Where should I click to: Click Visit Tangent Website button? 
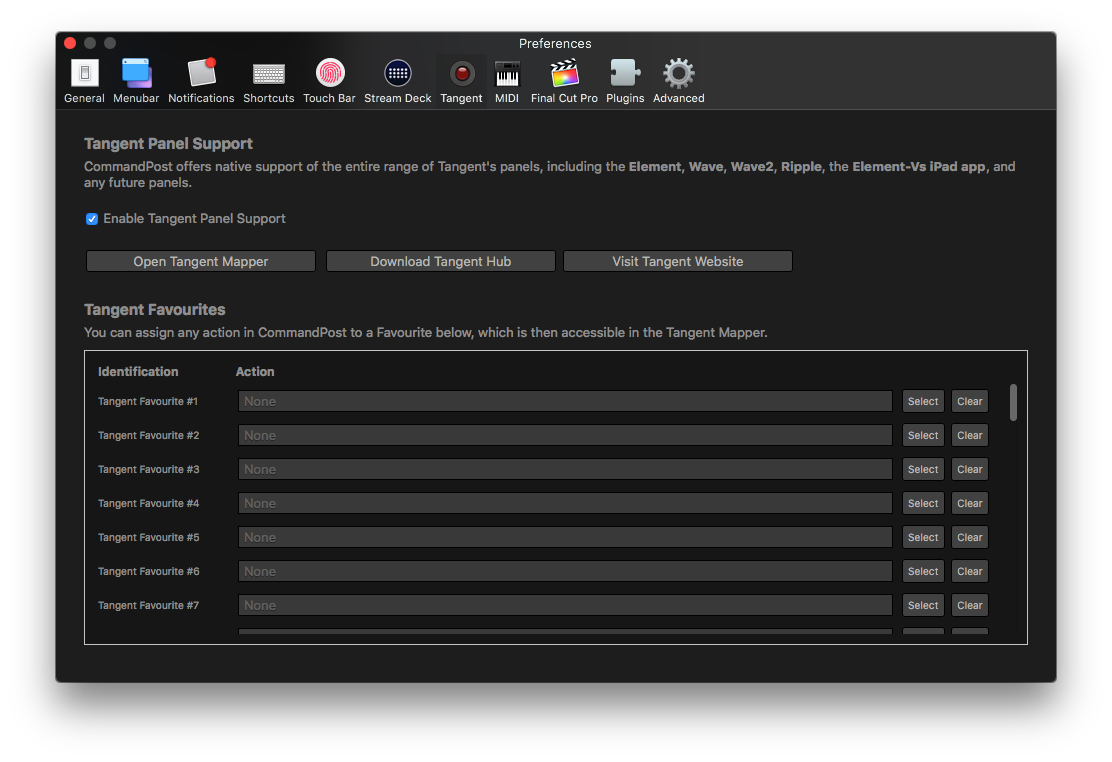[x=678, y=261]
